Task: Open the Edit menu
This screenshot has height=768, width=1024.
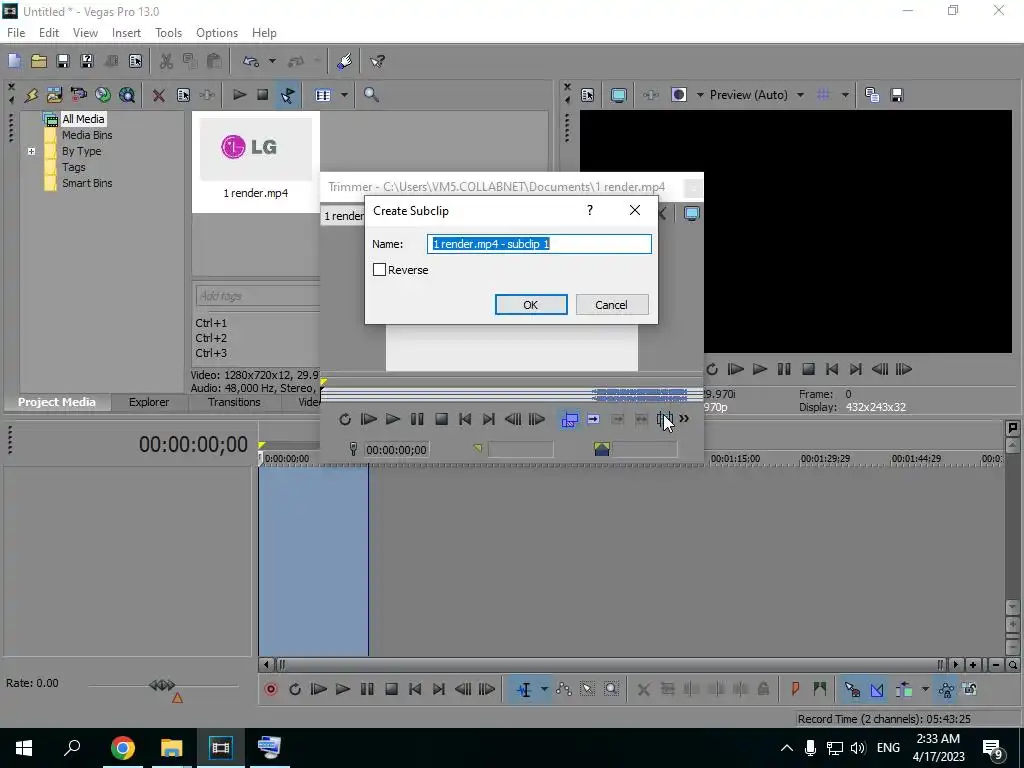Action: point(49,33)
